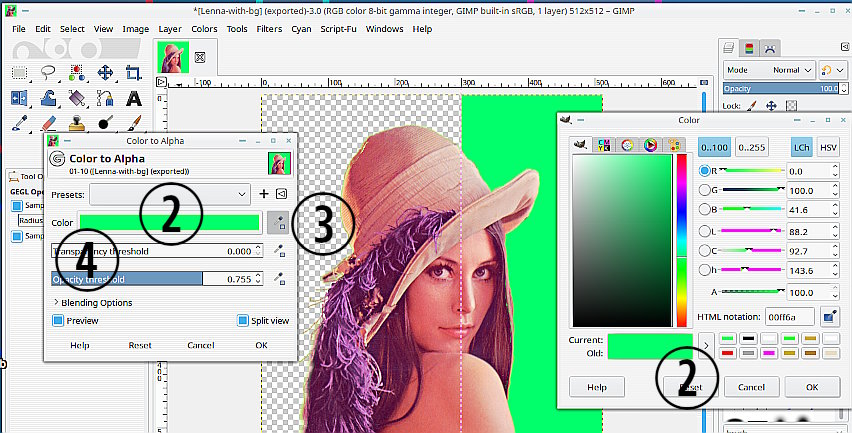
Task: Select the Rectangle Select tool
Action: coord(20,73)
